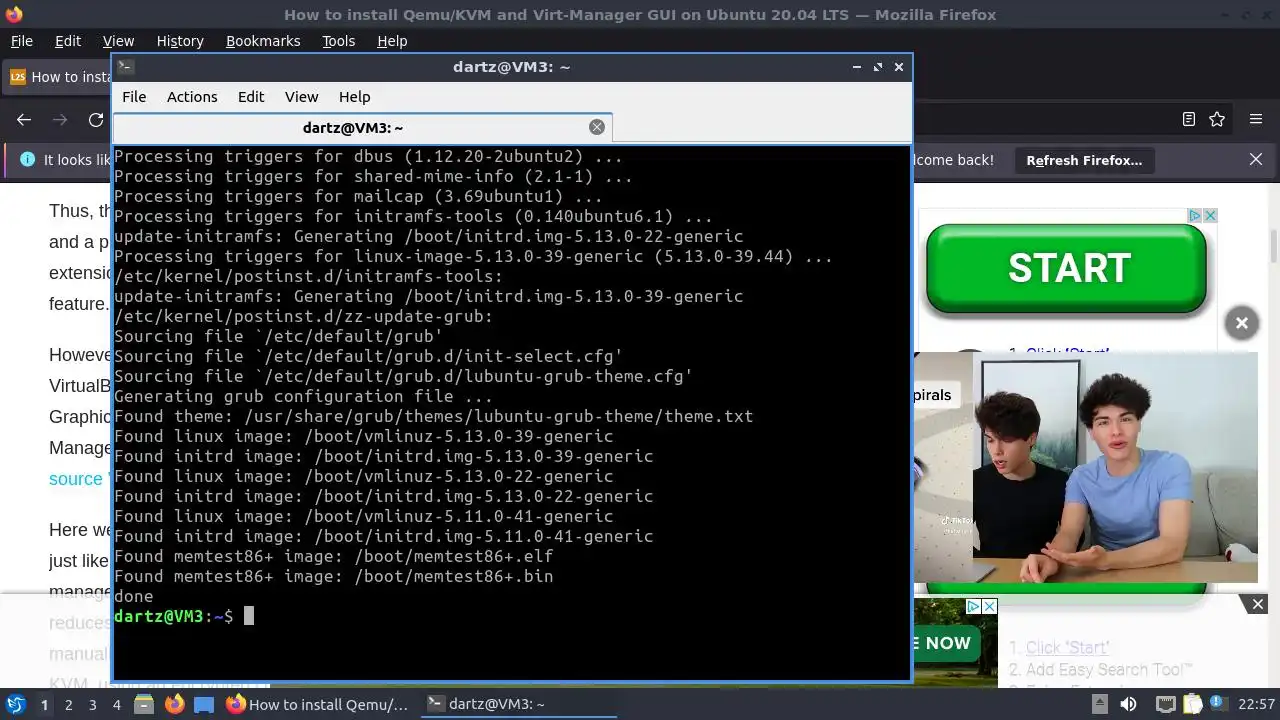
Task: Open the terminal File menu
Action: [x=134, y=97]
